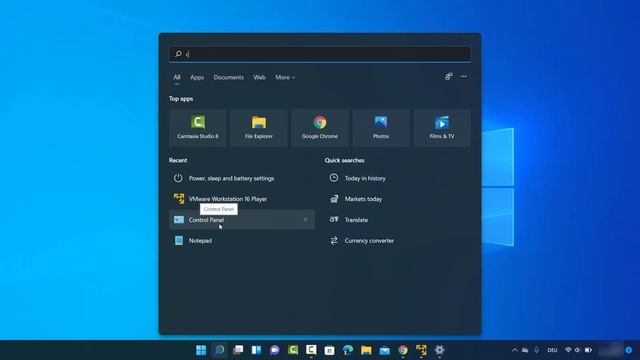Click the Translate language icon
This screenshot has width=640, height=360.
pyautogui.click(x=334, y=220)
